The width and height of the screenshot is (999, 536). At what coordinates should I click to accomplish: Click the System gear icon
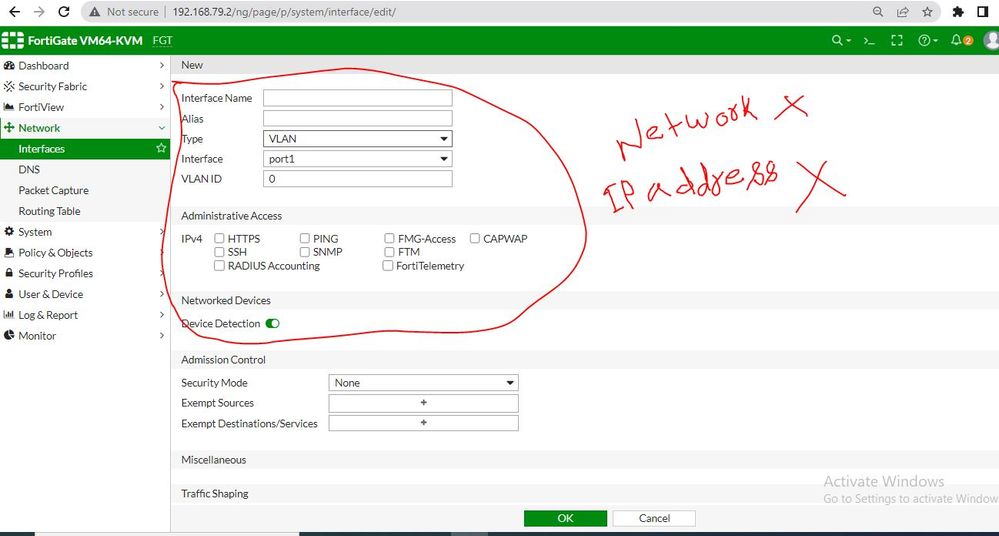(9, 232)
